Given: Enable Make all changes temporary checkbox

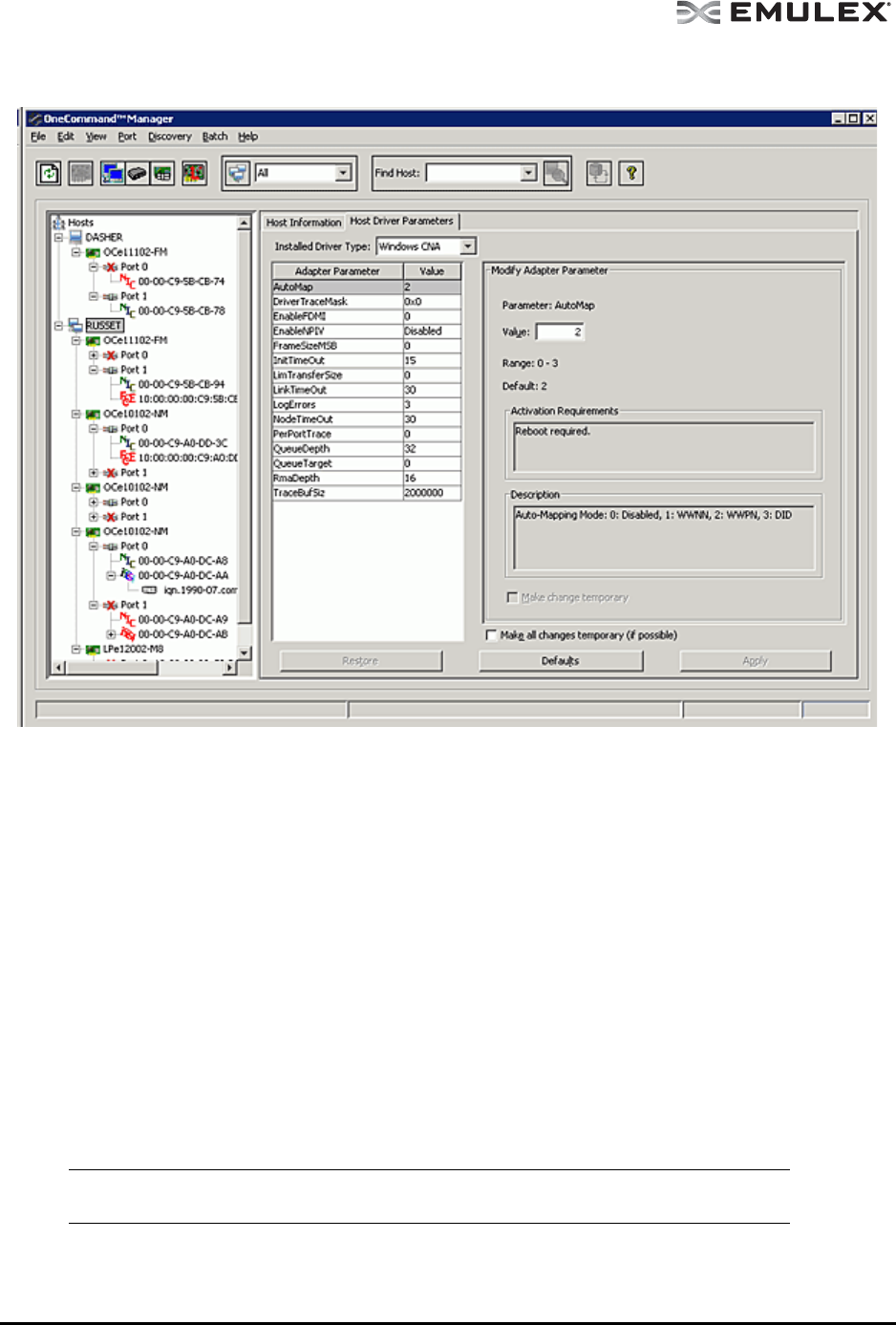Looking at the screenshot, I should pyautogui.click(x=492, y=634).
